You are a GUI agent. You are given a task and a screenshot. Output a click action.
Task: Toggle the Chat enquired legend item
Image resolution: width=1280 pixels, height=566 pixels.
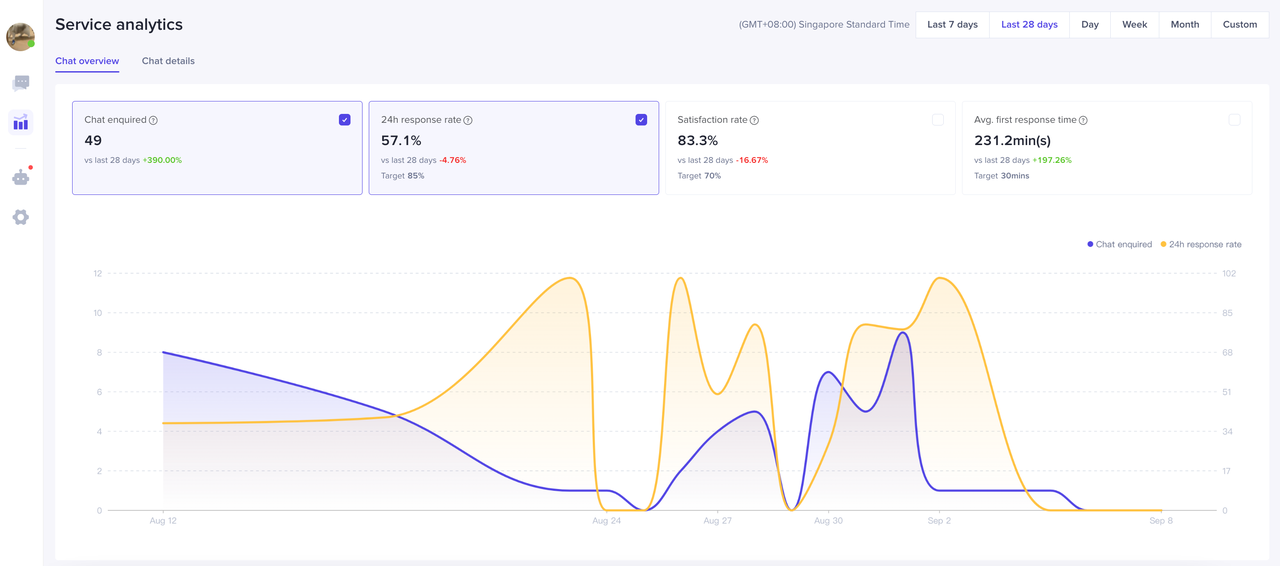(x=1119, y=244)
